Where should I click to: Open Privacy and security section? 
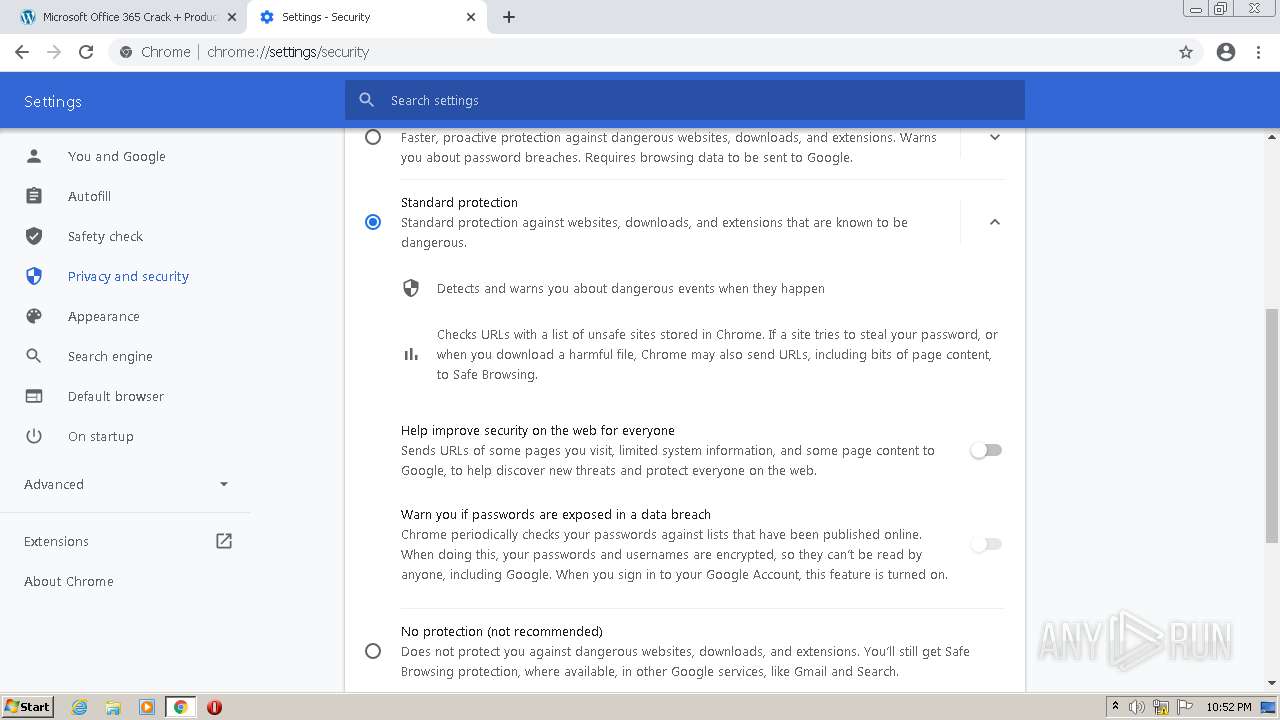click(128, 276)
